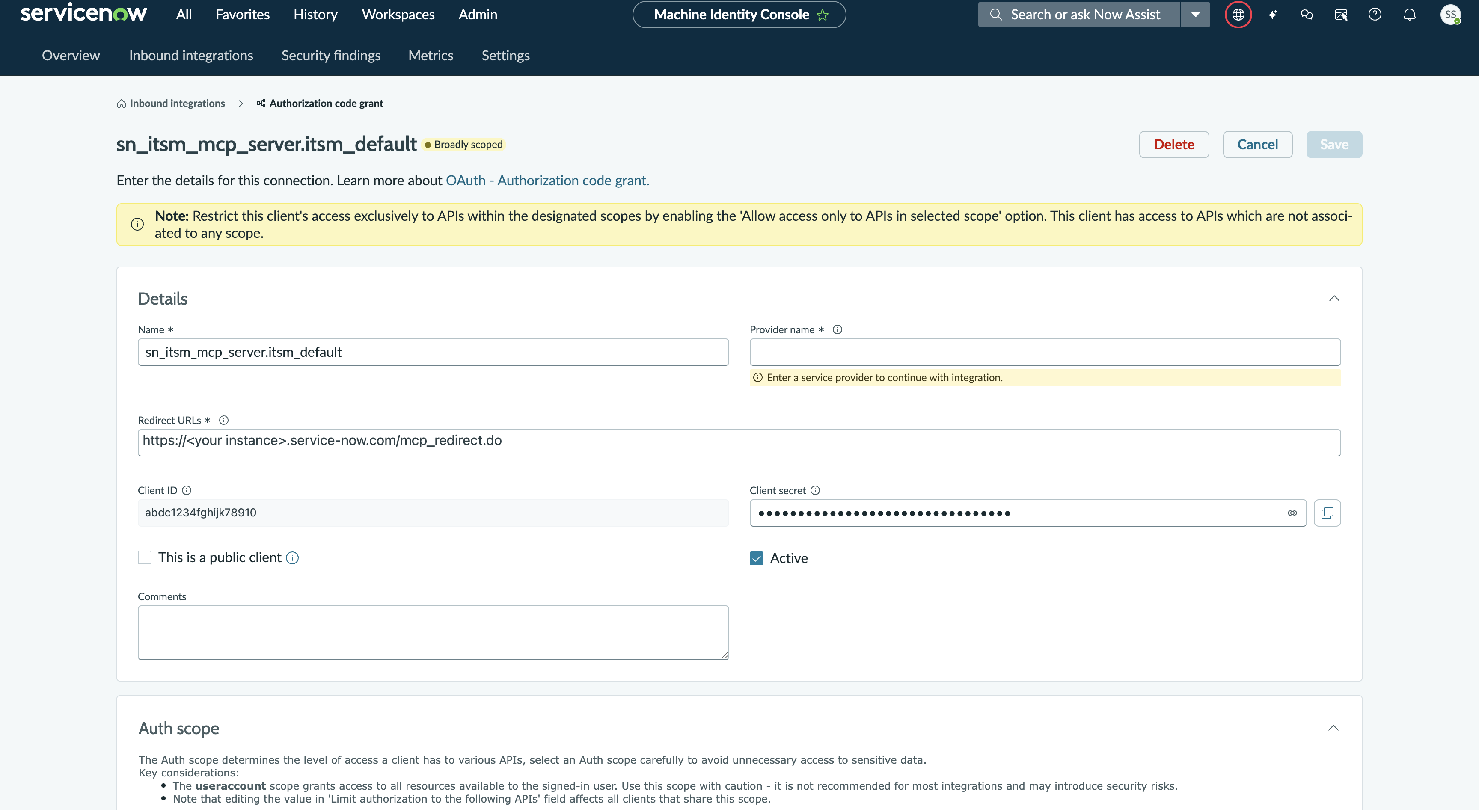1479x812 pixels.
Task: Show Provider name info tooltip icon
Action: [x=838, y=330]
